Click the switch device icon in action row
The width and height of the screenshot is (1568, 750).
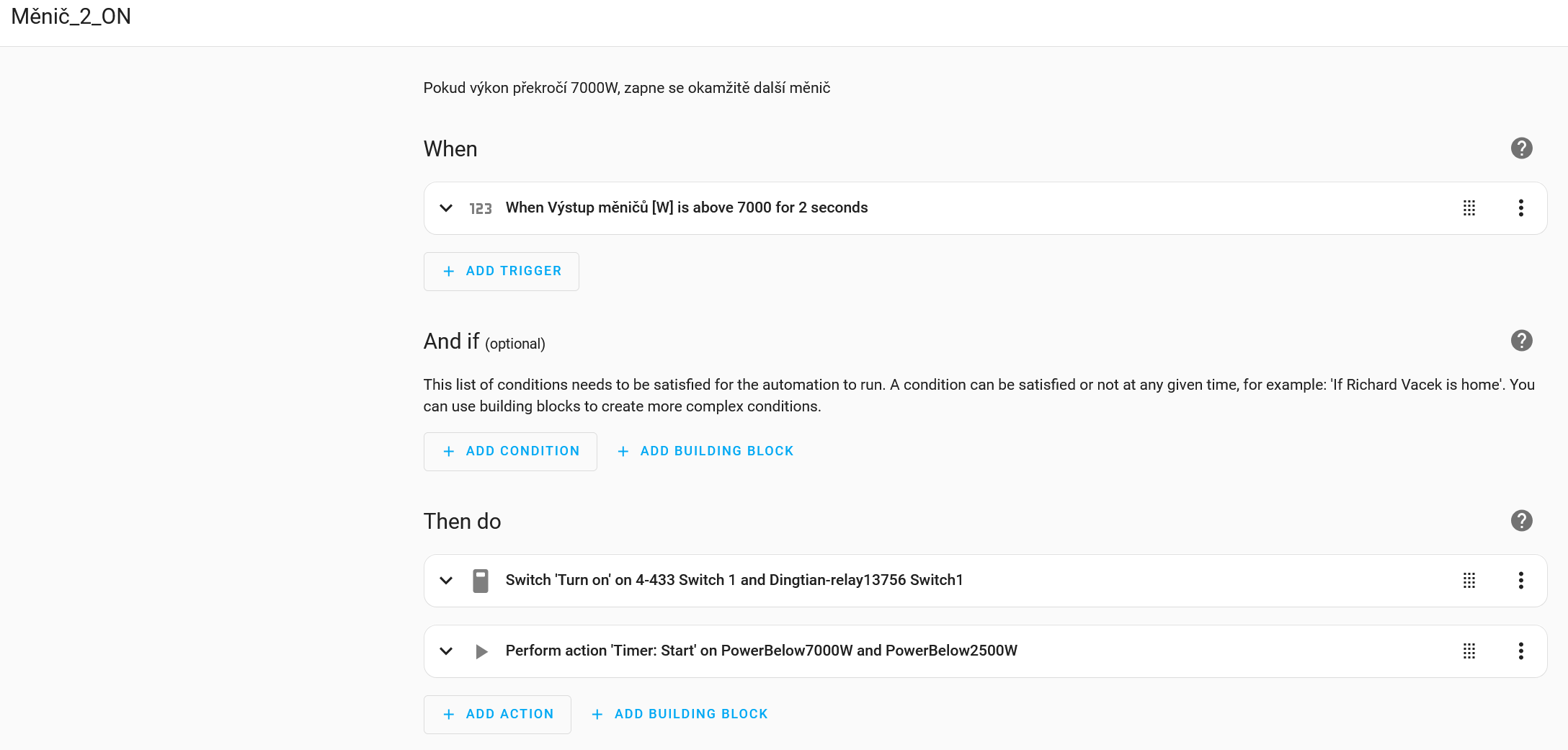(x=481, y=581)
